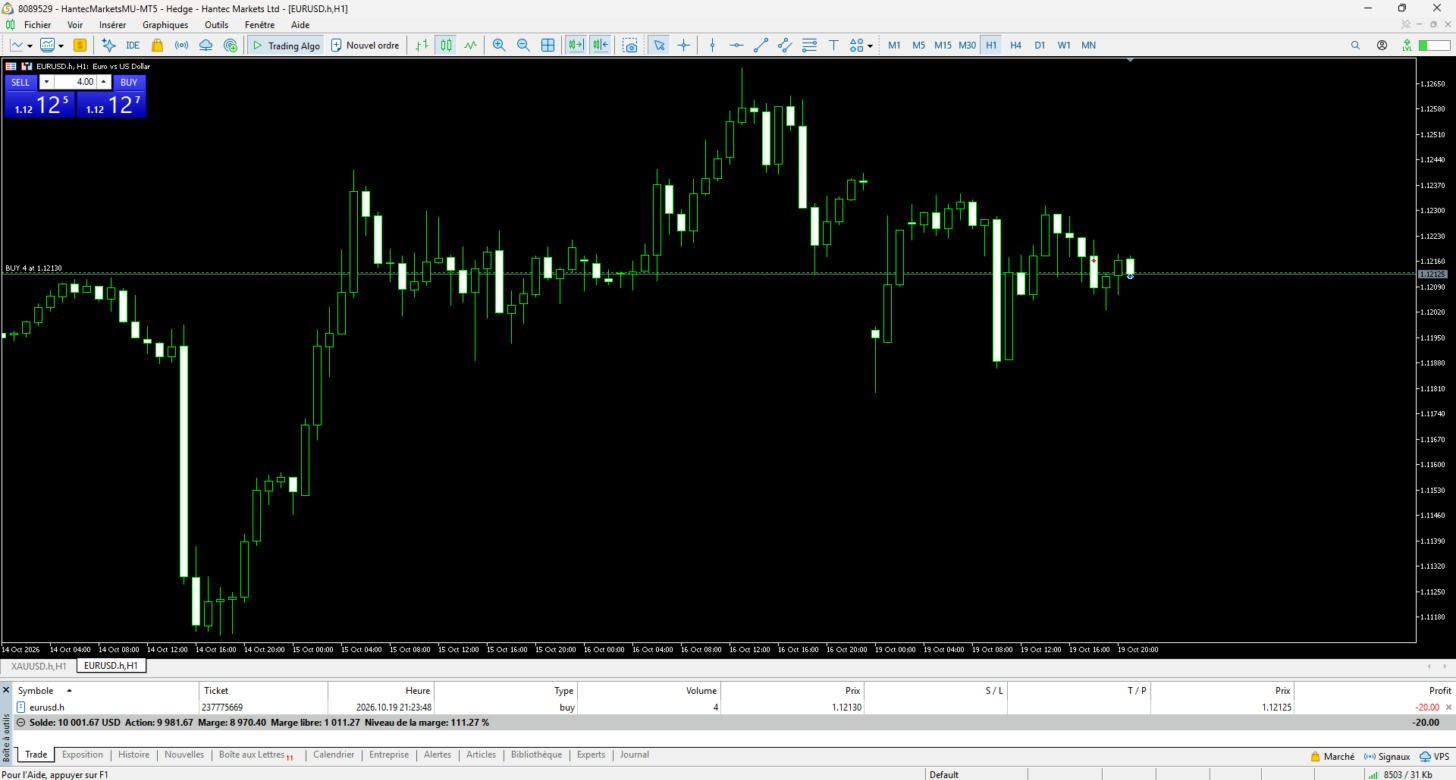The height and width of the screenshot is (780, 1456).
Task: Draw a trendline on chart
Action: [760, 45]
